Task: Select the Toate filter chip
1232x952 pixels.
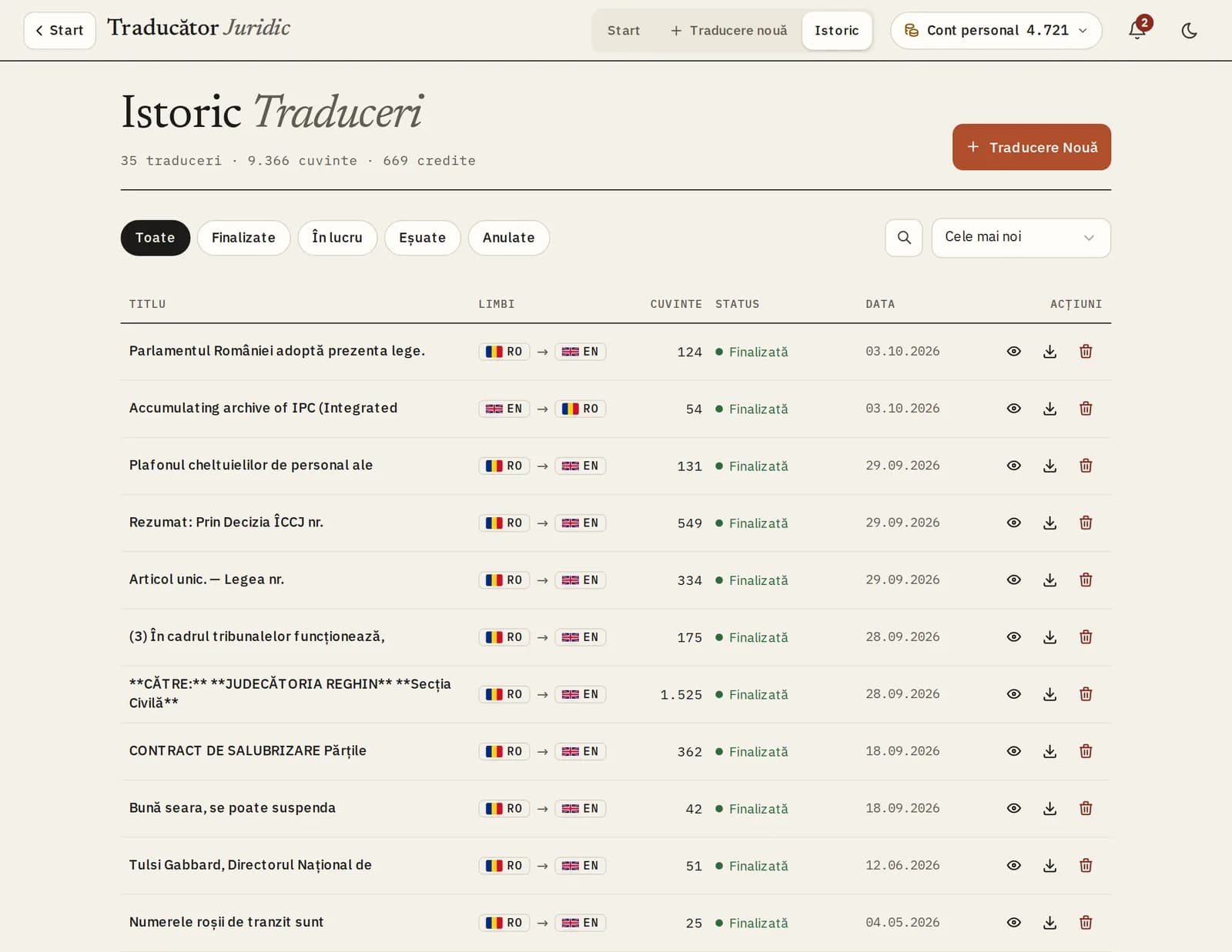Action: (155, 238)
